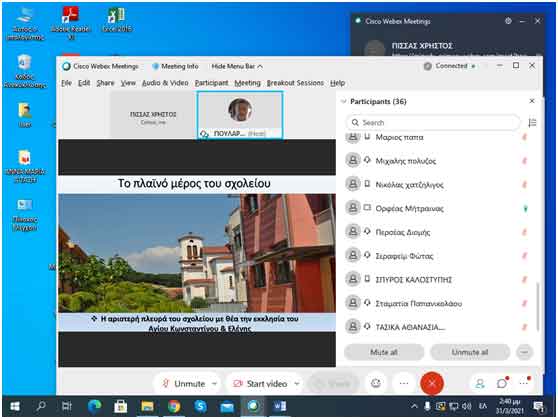Toggle the Unmute microphone button
The width and height of the screenshot is (558, 419).
coord(184,383)
